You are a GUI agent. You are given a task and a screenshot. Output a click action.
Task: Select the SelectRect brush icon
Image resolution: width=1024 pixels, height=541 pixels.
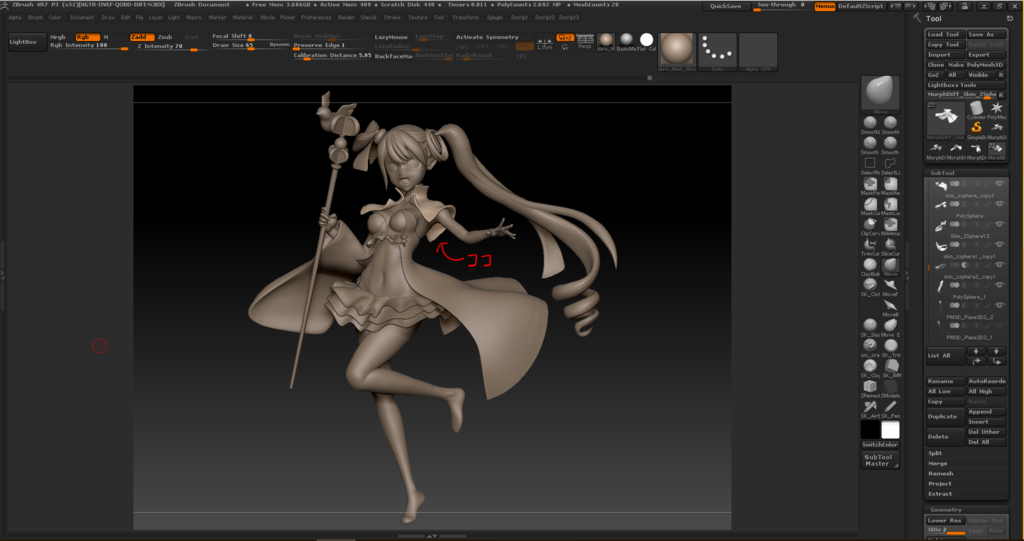(x=870, y=163)
